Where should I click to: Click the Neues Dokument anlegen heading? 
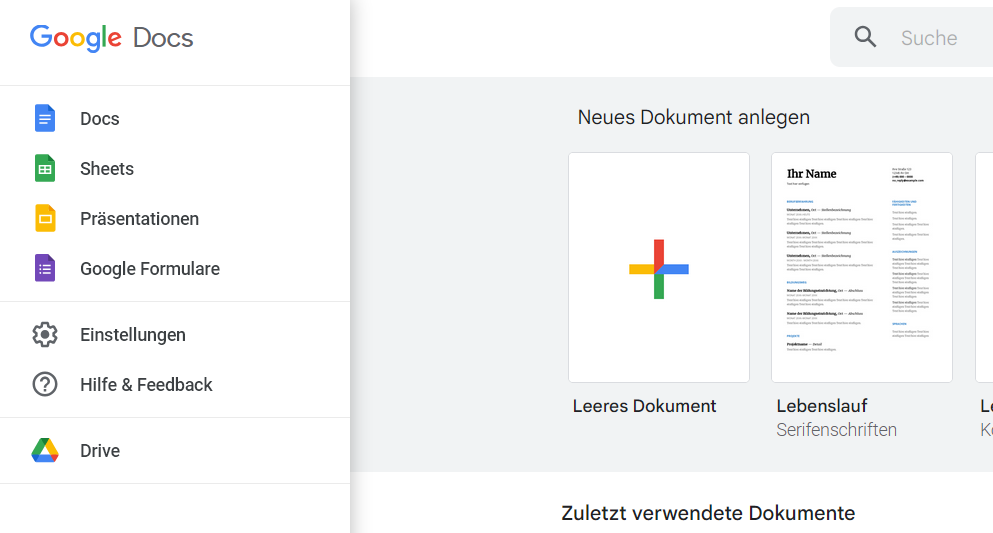[693, 117]
